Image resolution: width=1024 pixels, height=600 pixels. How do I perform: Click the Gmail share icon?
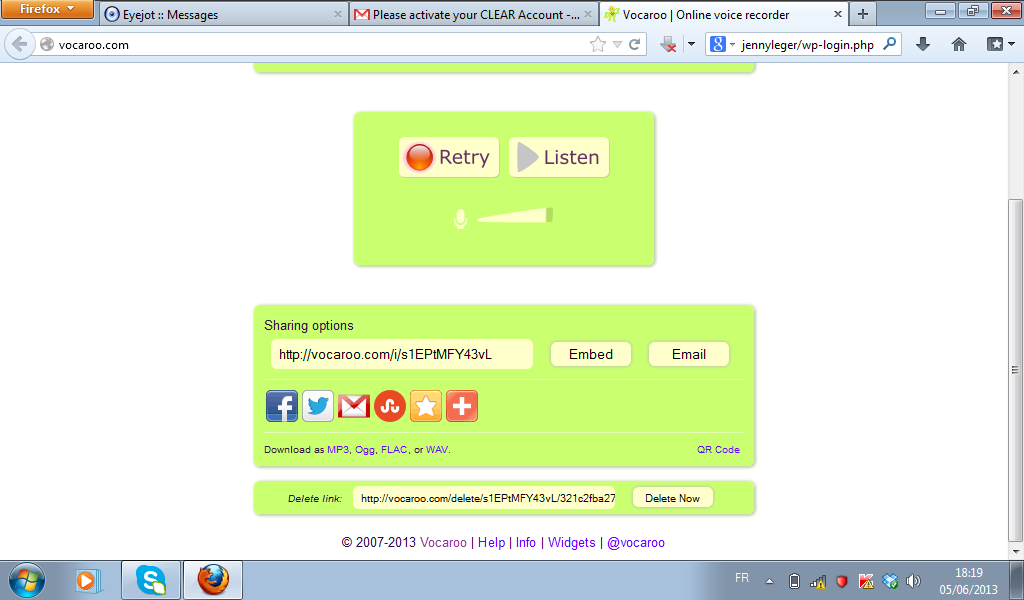354,406
